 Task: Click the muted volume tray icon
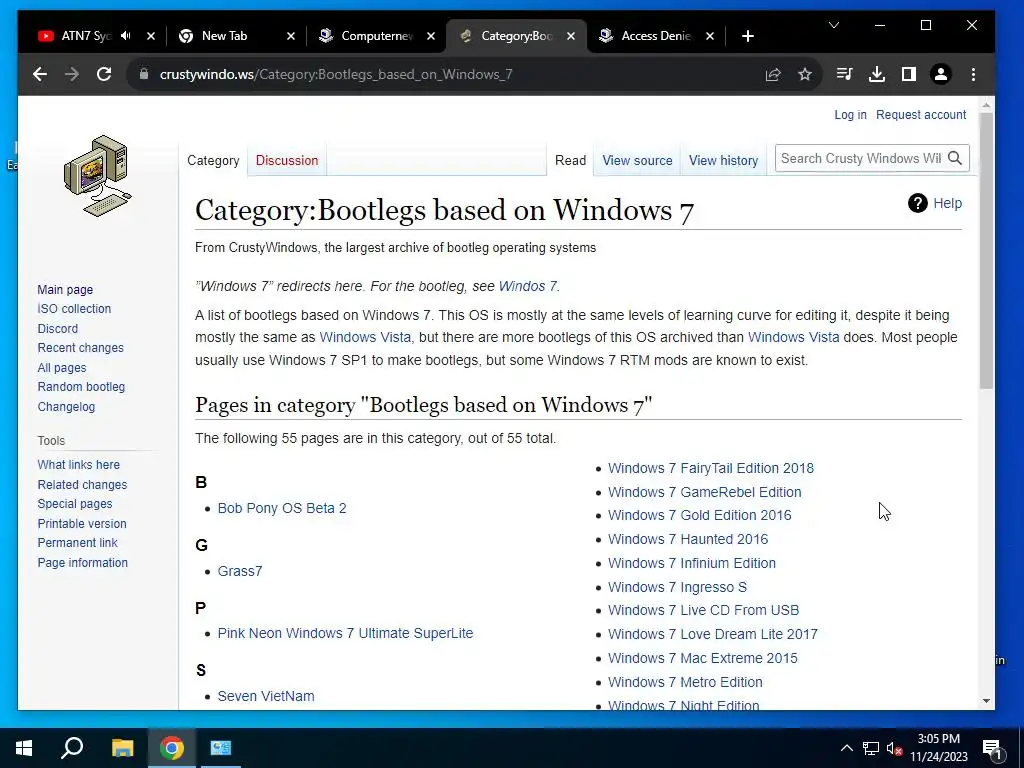click(894, 748)
